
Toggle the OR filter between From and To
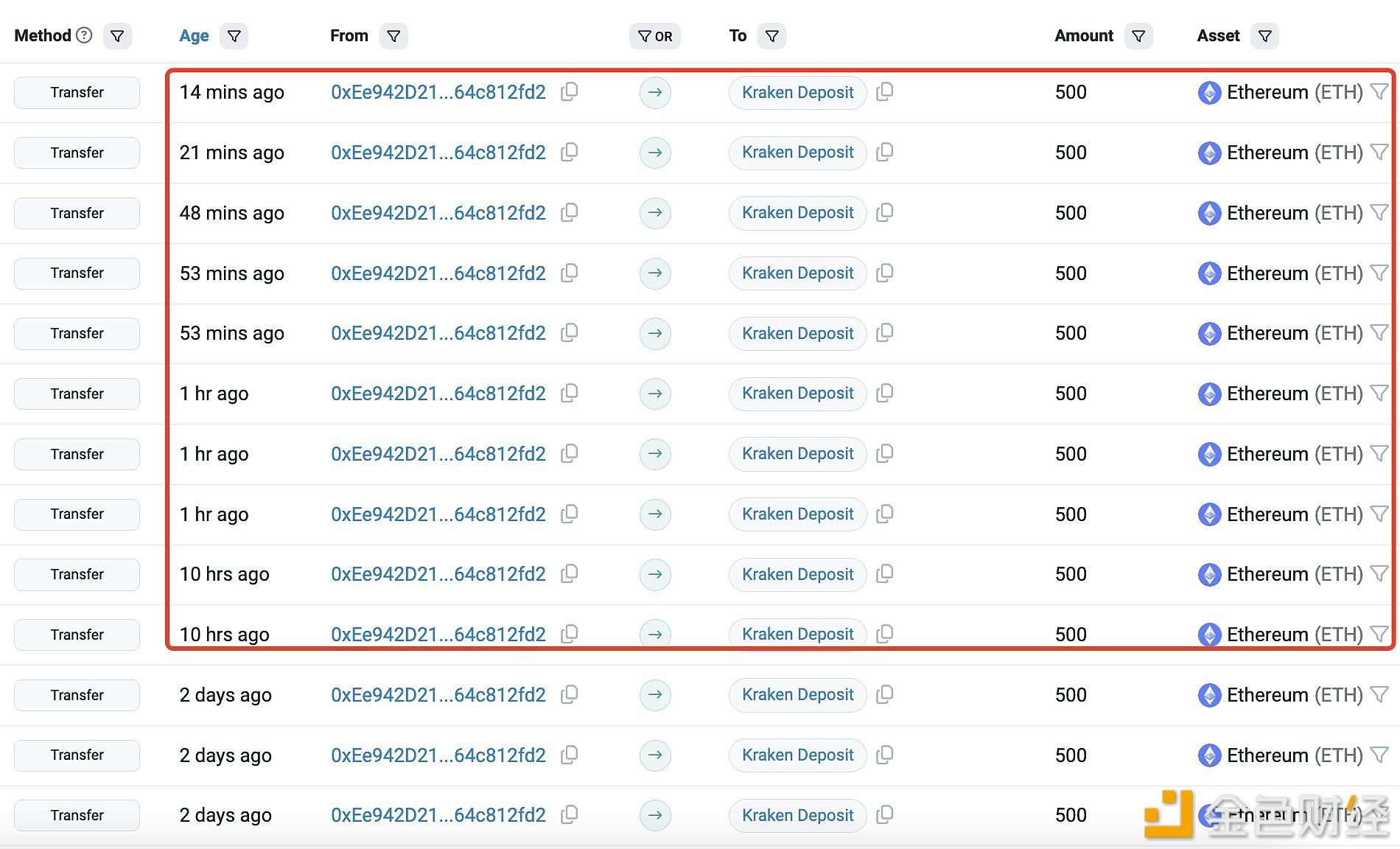click(x=655, y=36)
